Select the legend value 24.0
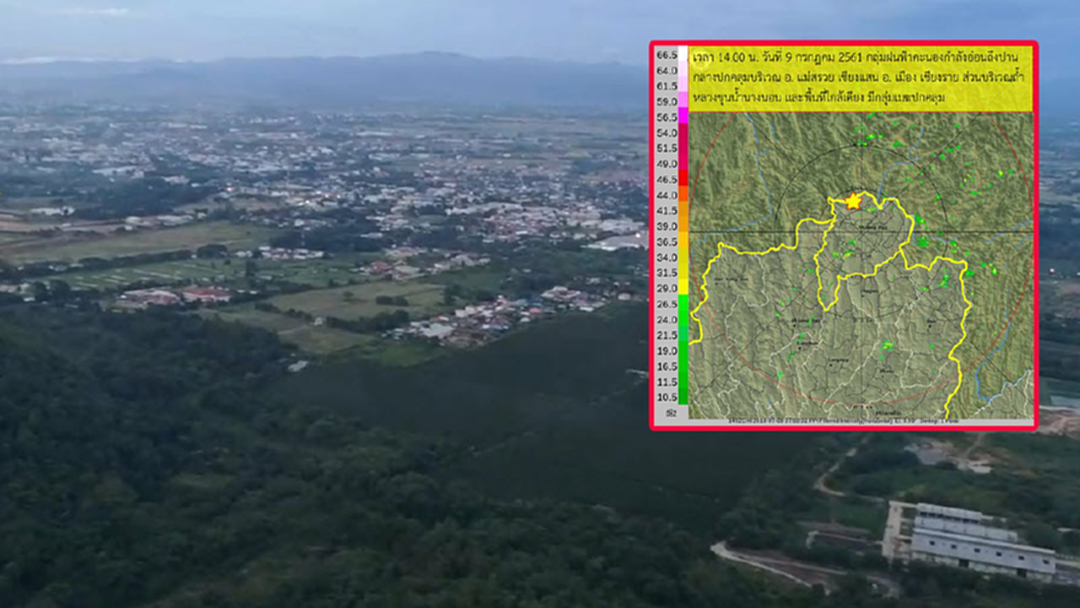 click(667, 319)
